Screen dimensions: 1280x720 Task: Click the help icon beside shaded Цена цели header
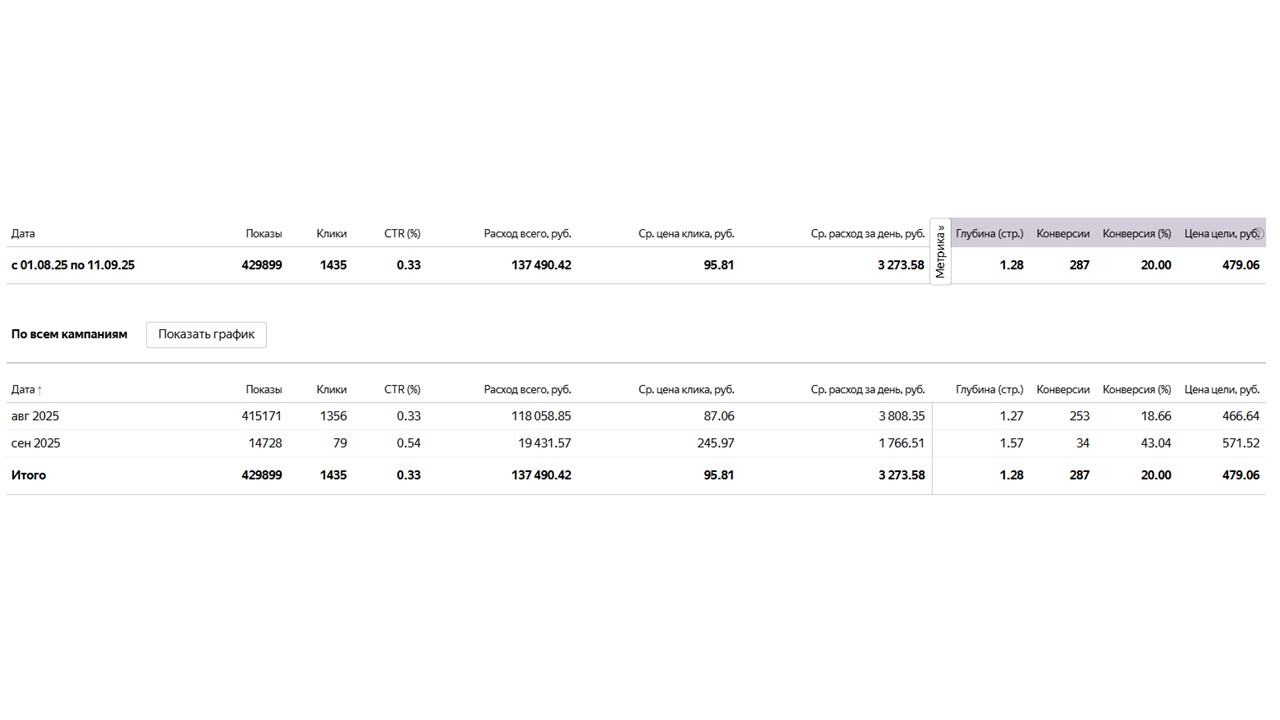[1258, 234]
